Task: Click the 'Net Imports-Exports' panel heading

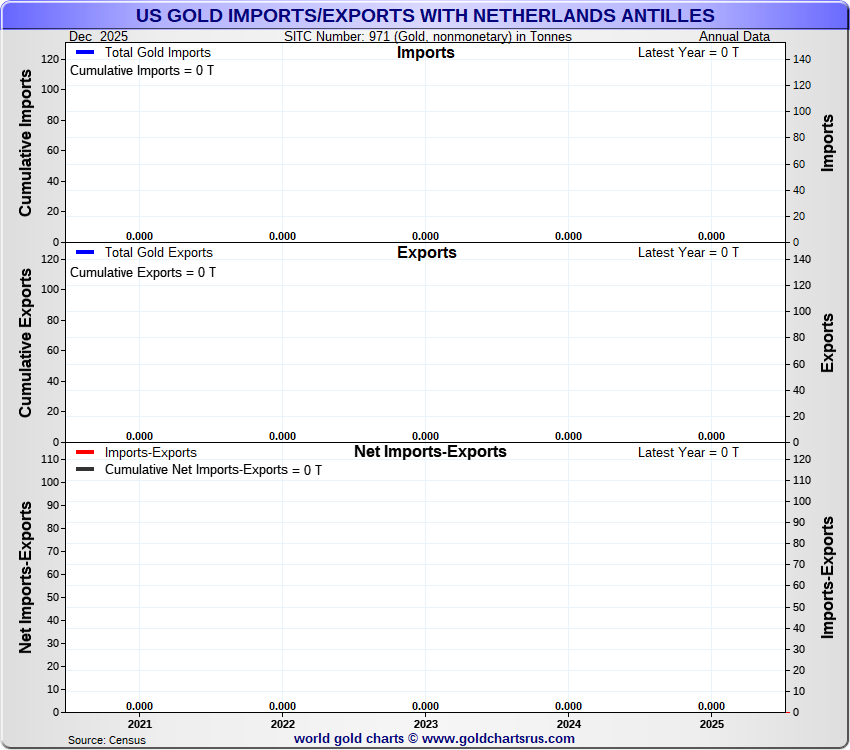Action: 430,451
